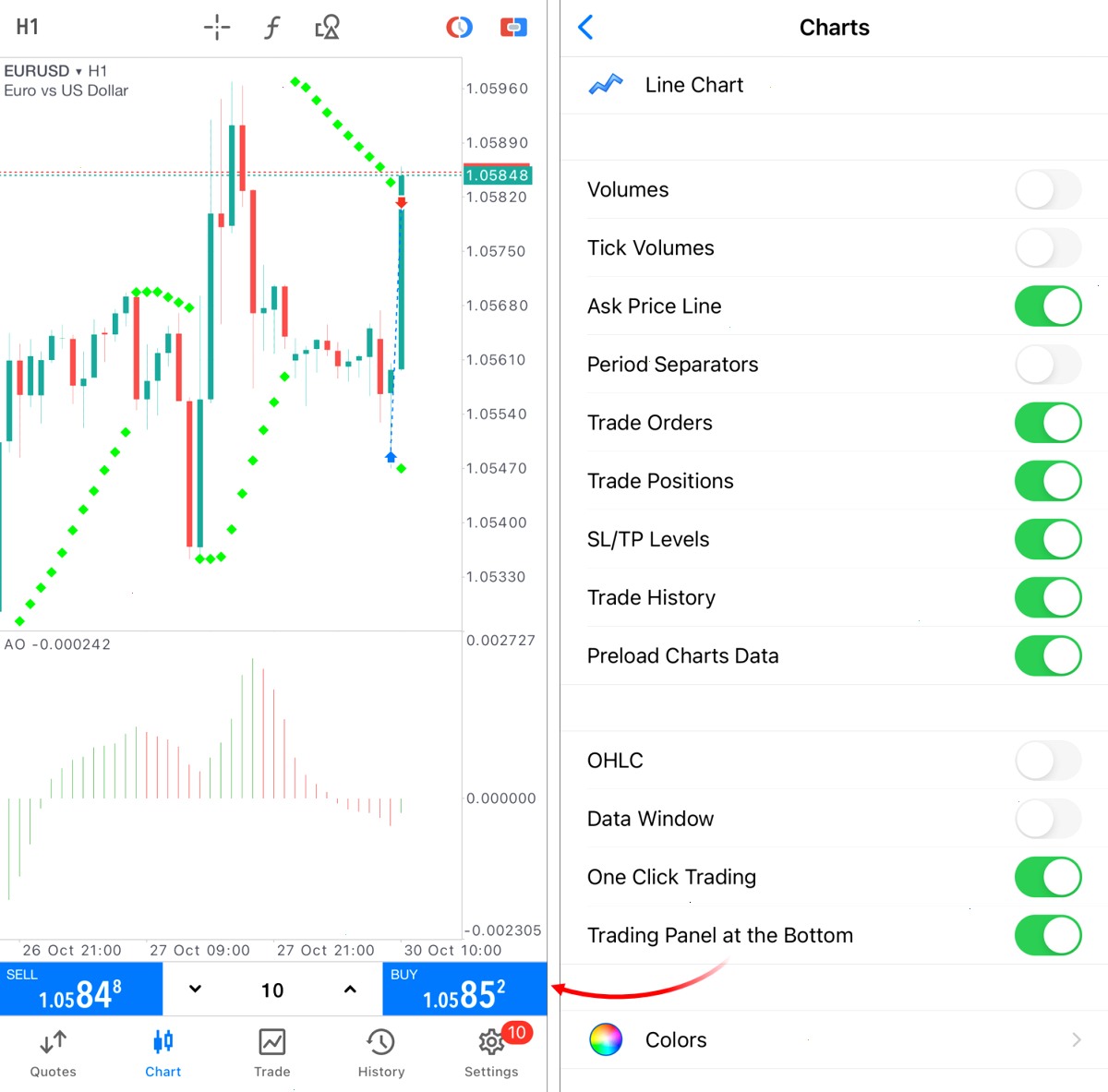Open the Colors row label

coord(676,1040)
